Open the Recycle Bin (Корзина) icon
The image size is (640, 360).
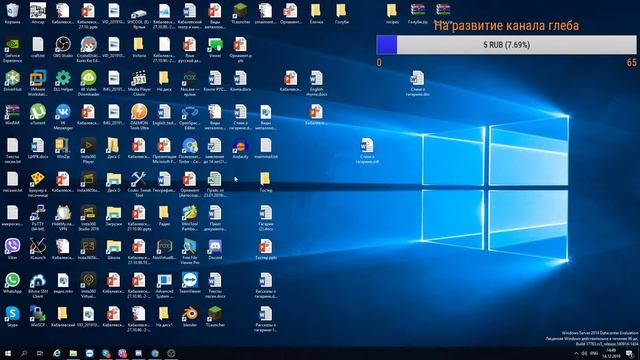(12, 13)
